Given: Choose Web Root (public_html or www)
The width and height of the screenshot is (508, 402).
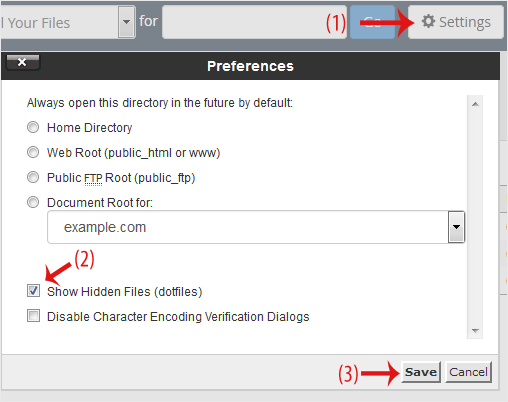Looking at the screenshot, I should point(33,152).
